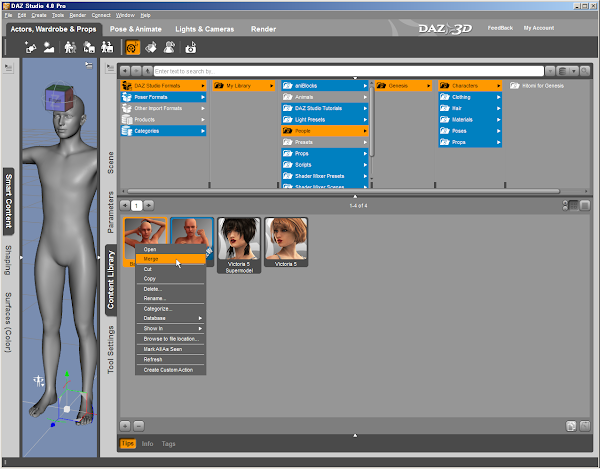Screen dimensions: 600x469
Task: Choose Delete... from the context menu
Action: [170, 289]
